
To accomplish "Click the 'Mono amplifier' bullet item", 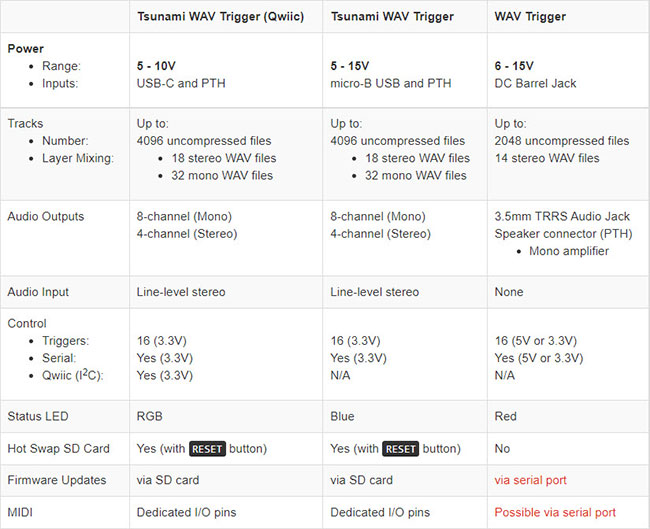I will [x=569, y=251].
